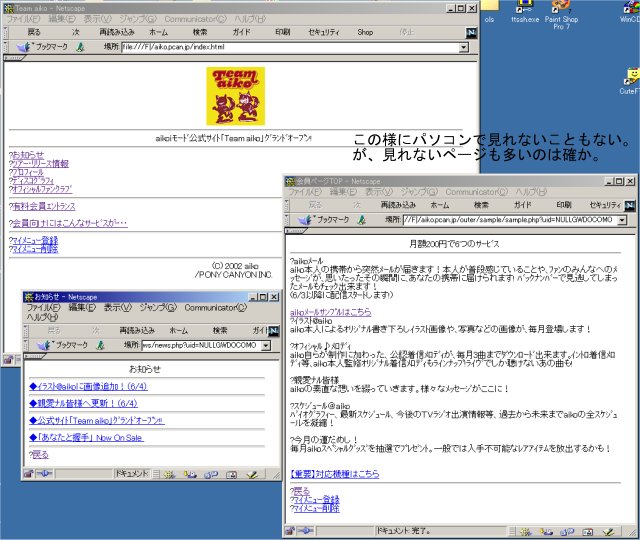Image resolution: width=640 pixels, height=540 pixels.
Task: Click location icon in 会員ページTOP window
Action: 361,220
